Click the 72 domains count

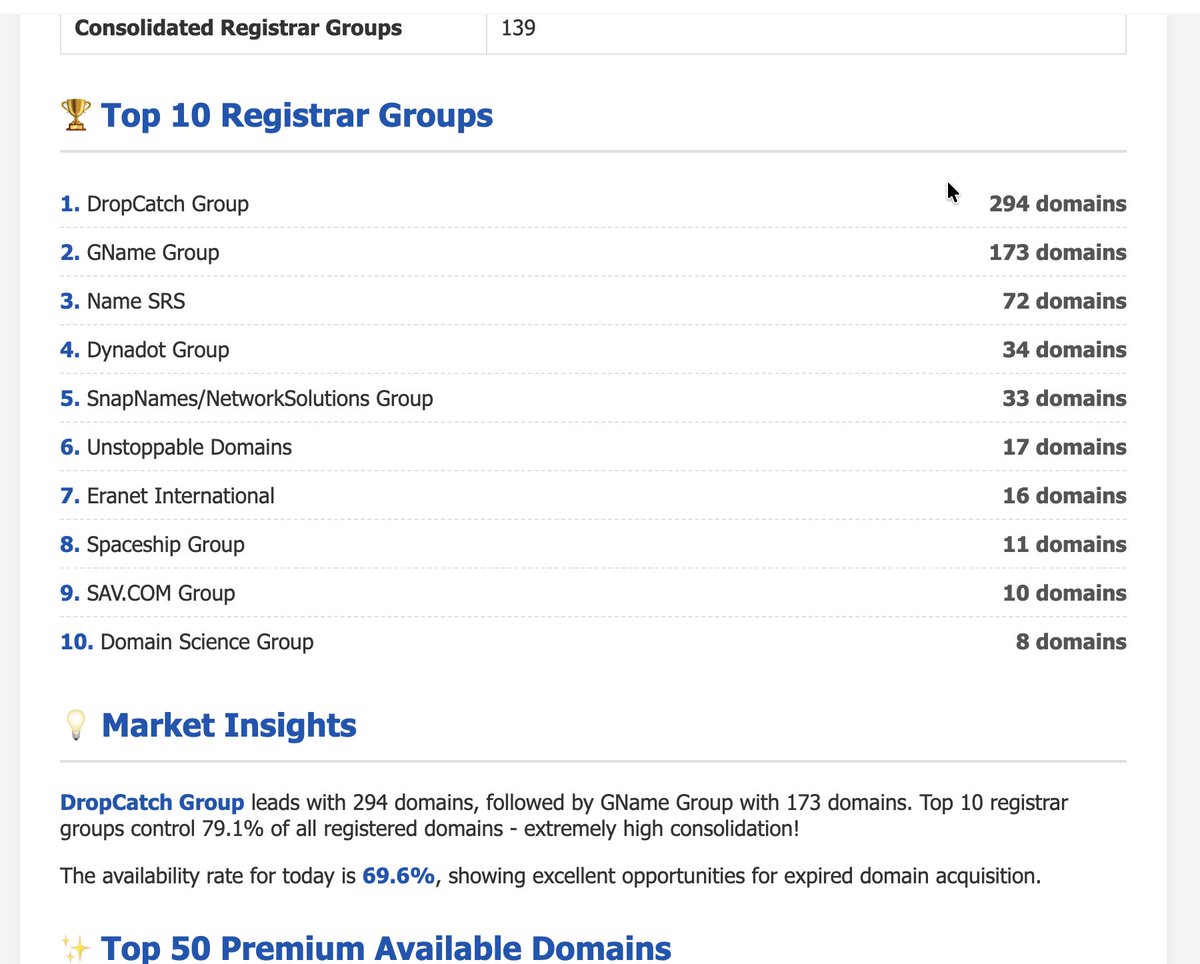click(x=1064, y=301)
